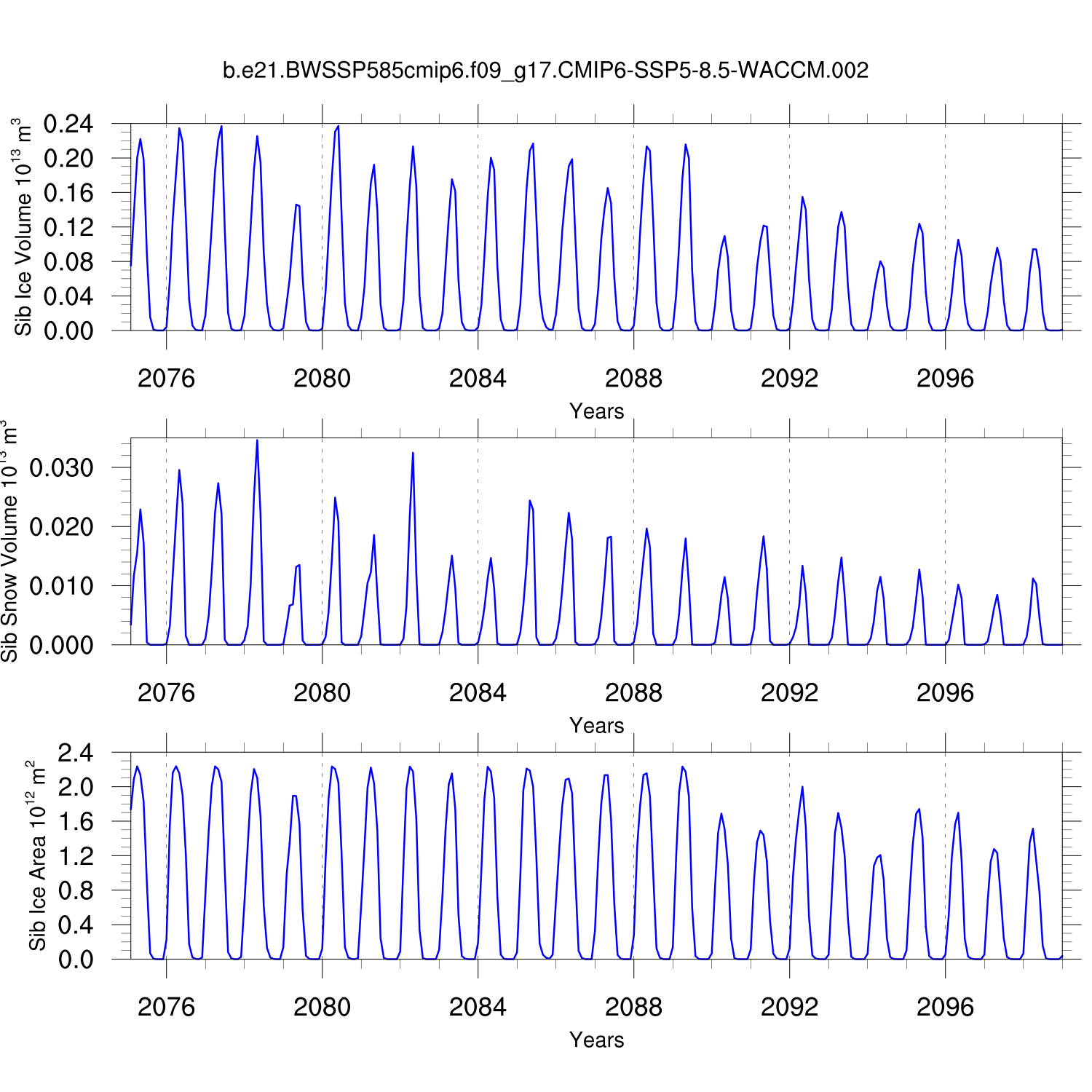The image size is (1092, 1092).
Task: Select the 2088 tick label in the top panel
Action: coord(633,379)
